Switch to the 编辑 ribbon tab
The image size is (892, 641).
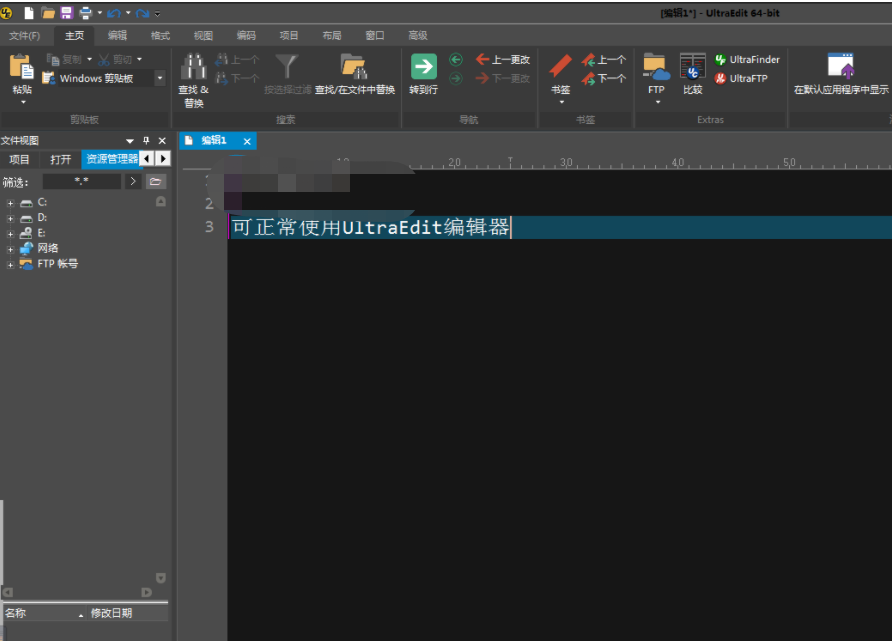point(117,35)
